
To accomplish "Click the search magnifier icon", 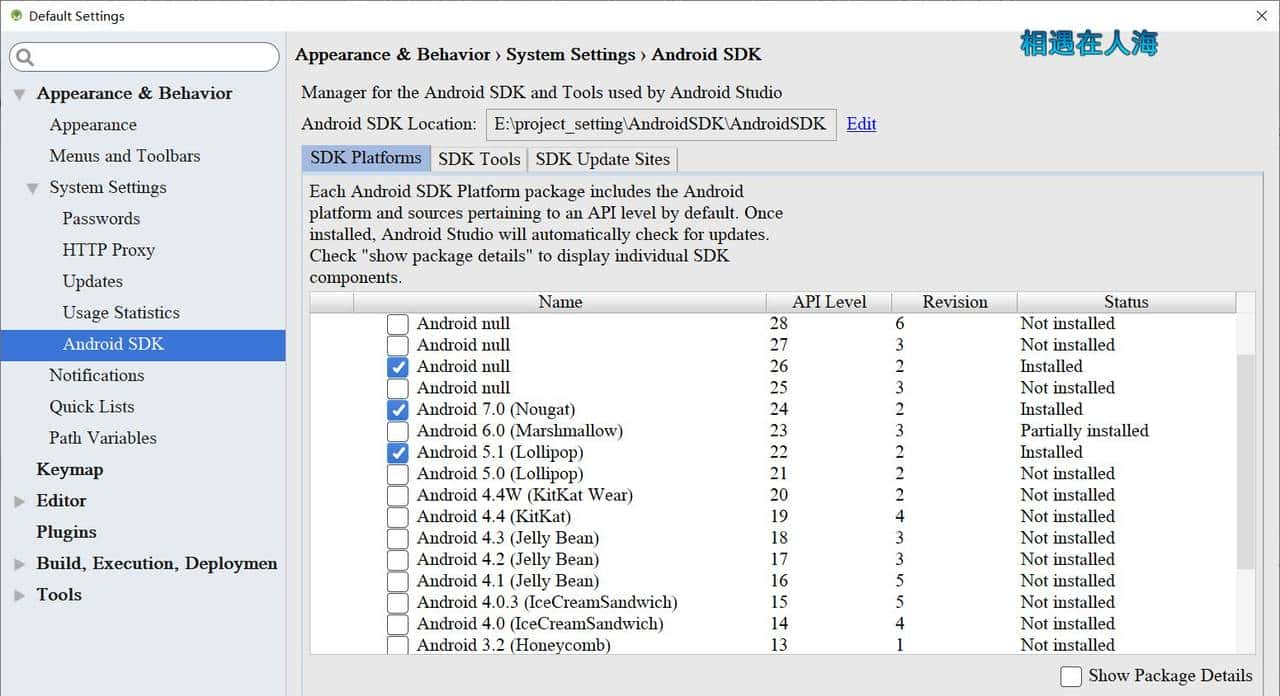I will [x=23, y=57].
